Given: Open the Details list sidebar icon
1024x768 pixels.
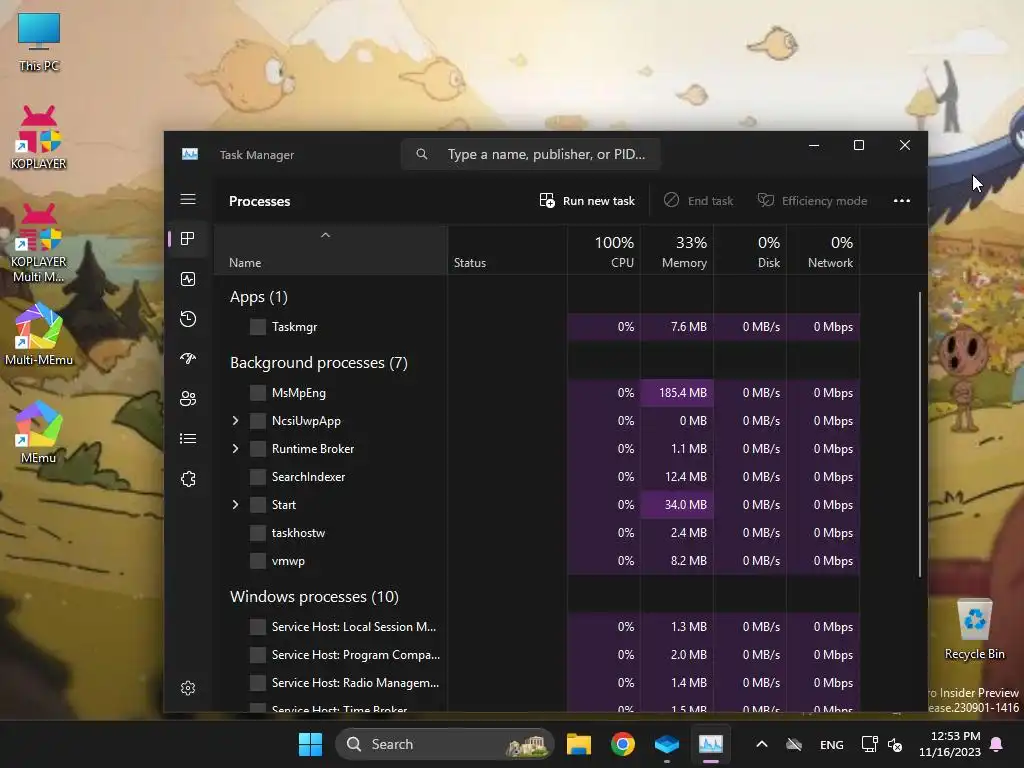Looking at the screenshot, I should 188,439.
